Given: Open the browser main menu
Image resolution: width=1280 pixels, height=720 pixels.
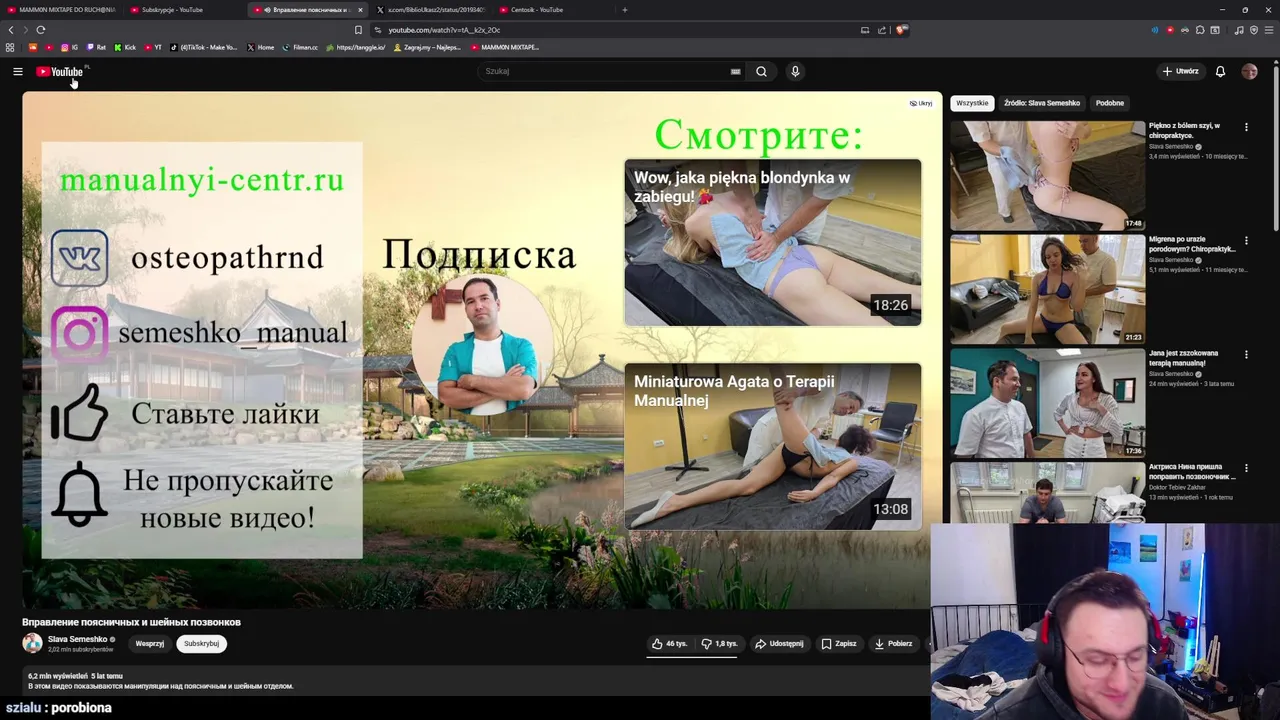Looking at the screenshot, I should (x=1269, y=30).
